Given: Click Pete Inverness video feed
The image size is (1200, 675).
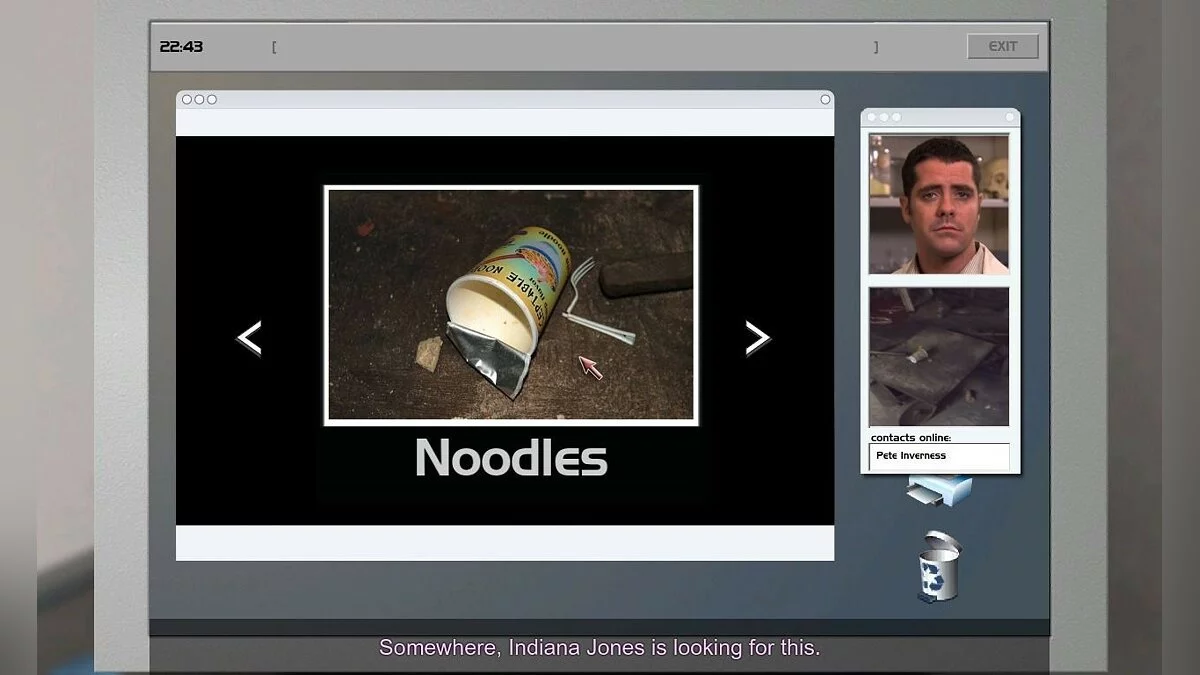Looking at the screenshot, I should pyautogui.click(x=939, y=204).
